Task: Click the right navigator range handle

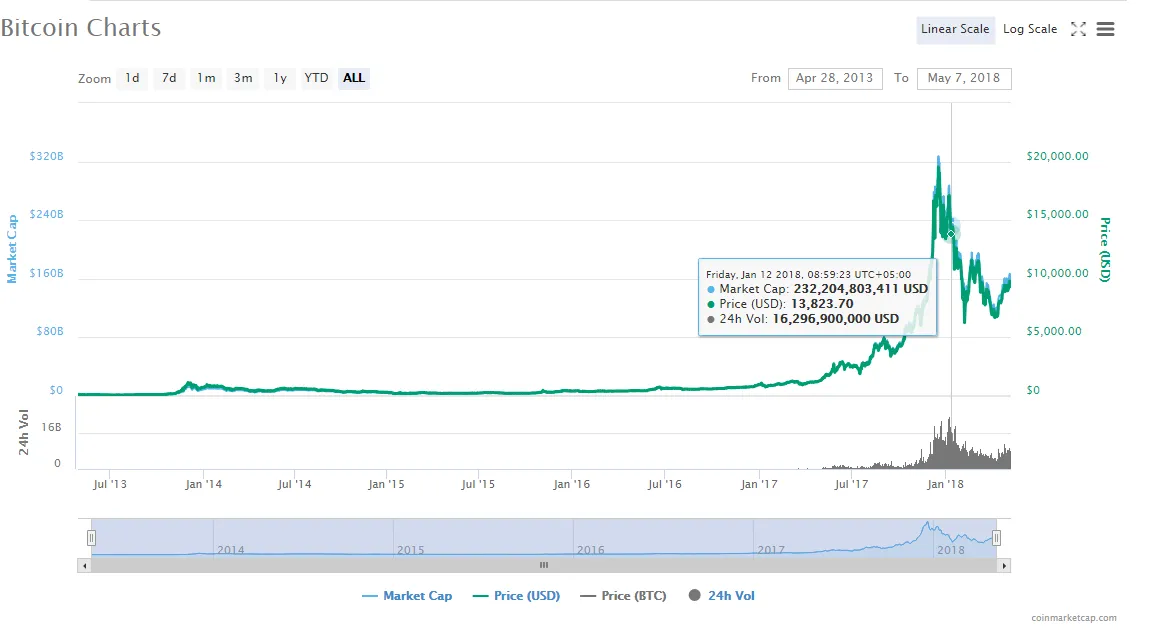Action: [x=996, y=538]
